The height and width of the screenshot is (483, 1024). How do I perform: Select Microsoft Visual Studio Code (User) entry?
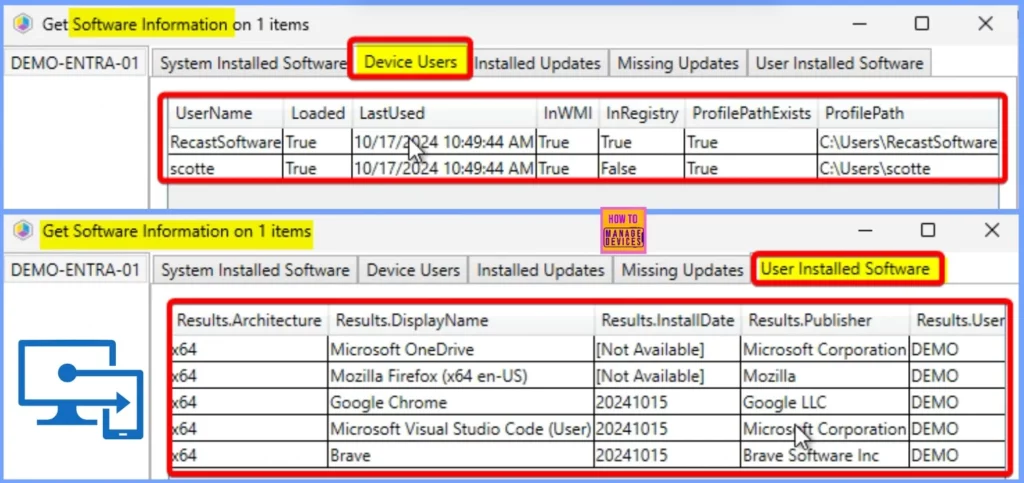pyautogui.click(x=461, y=429)
